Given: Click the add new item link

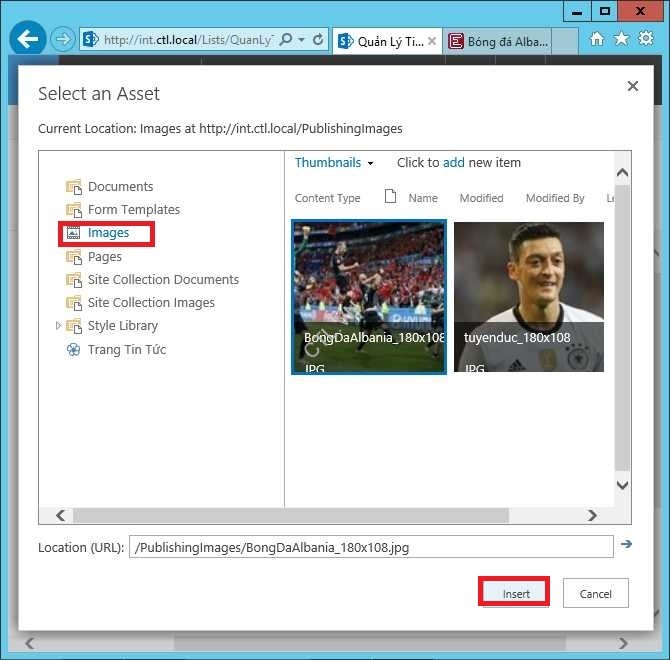Looking at the screenshot, I should pos(454,163).
